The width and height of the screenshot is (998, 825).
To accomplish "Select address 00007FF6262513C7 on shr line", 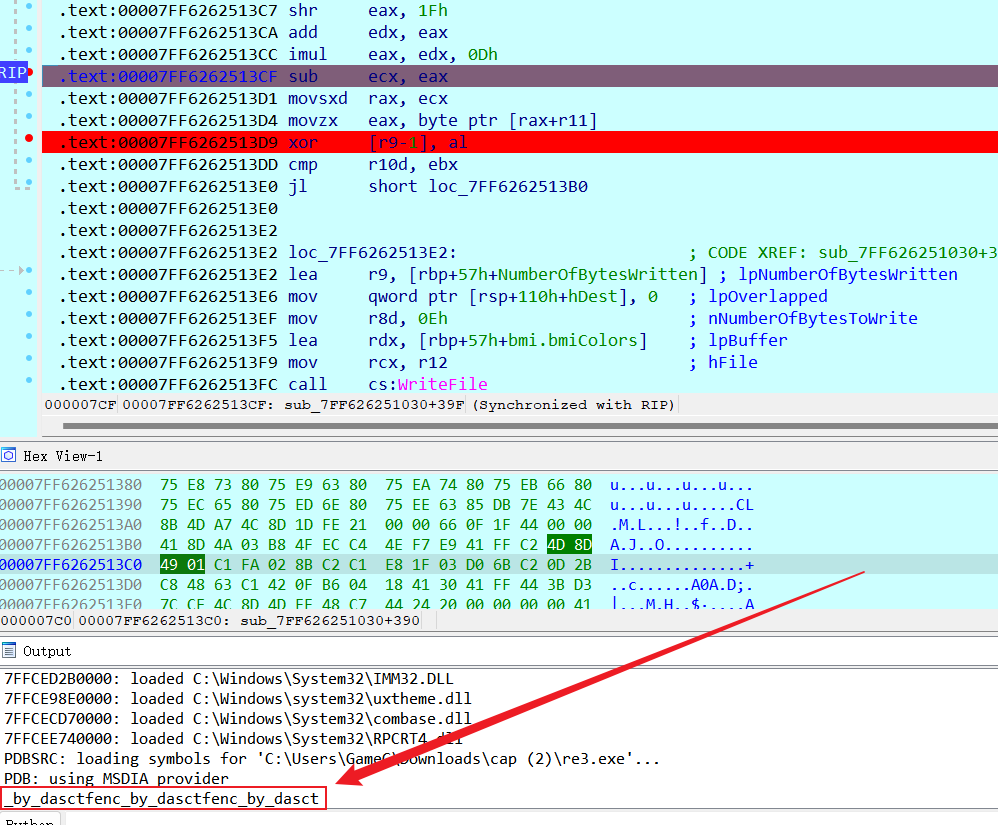I will 198,11.
